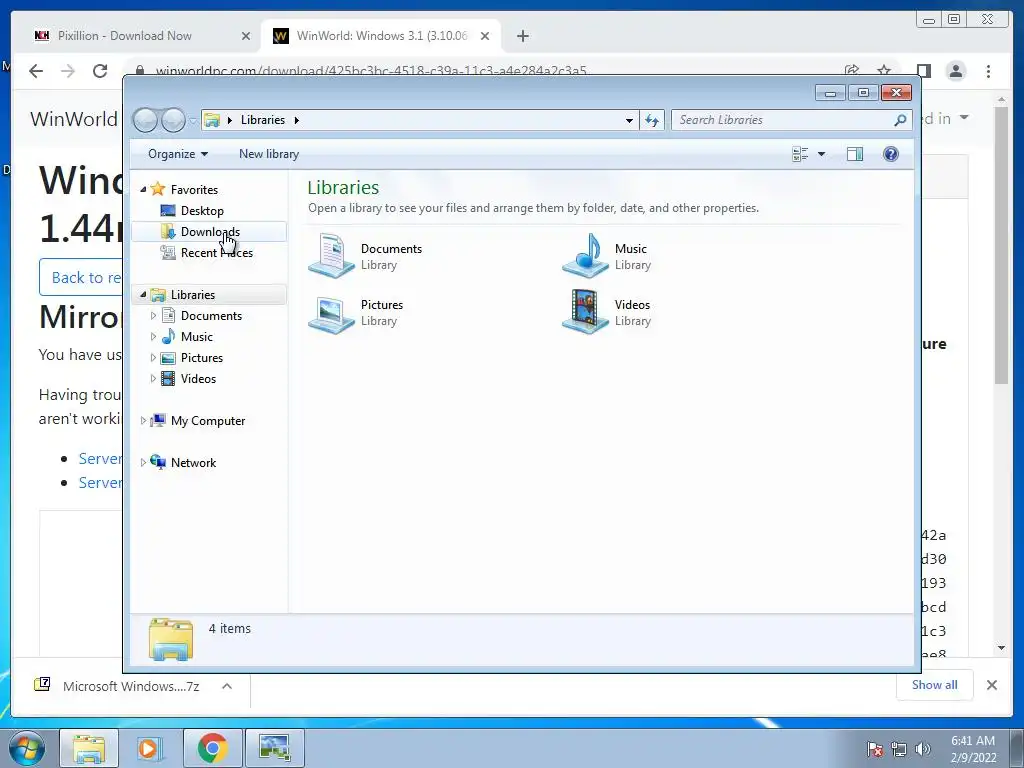
Task: Expand the Documents tree node
Action: tap(153, 315)
